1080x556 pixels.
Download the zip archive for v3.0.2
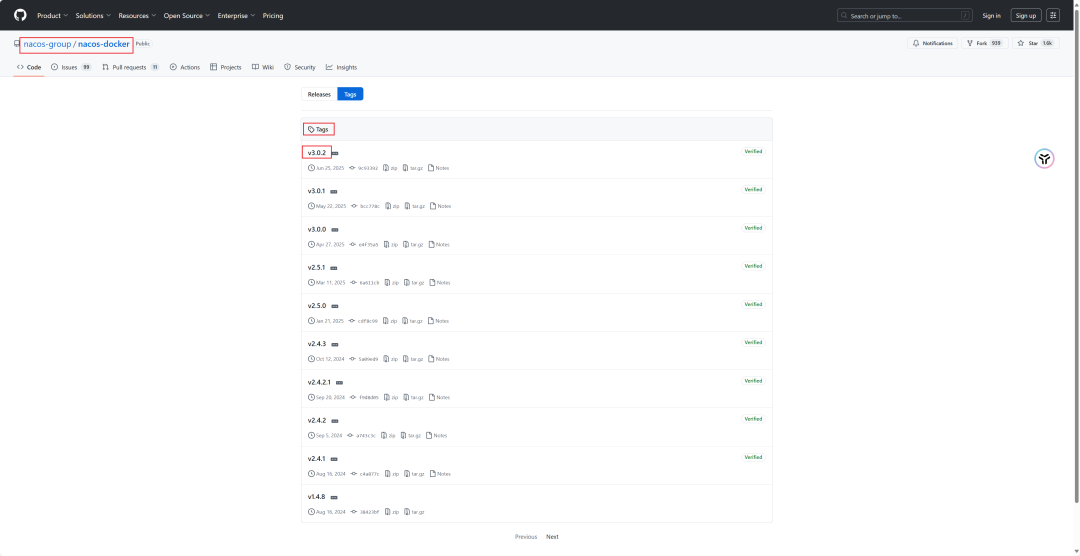coord(391,168)
